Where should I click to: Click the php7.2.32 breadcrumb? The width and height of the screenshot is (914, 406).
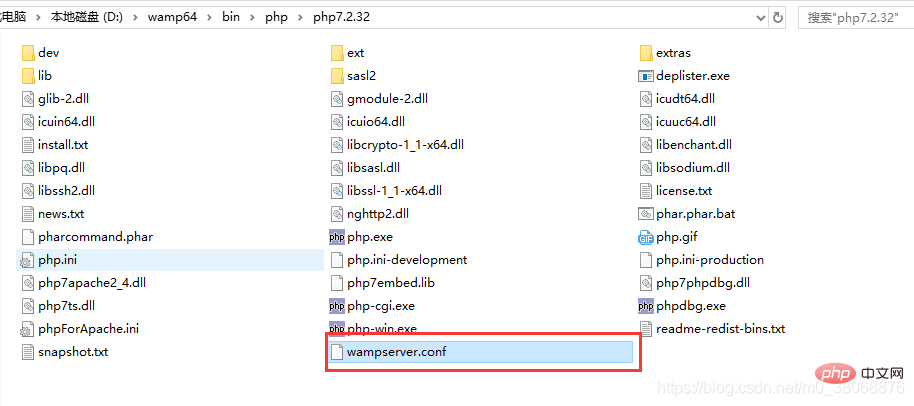pos(342,17)
